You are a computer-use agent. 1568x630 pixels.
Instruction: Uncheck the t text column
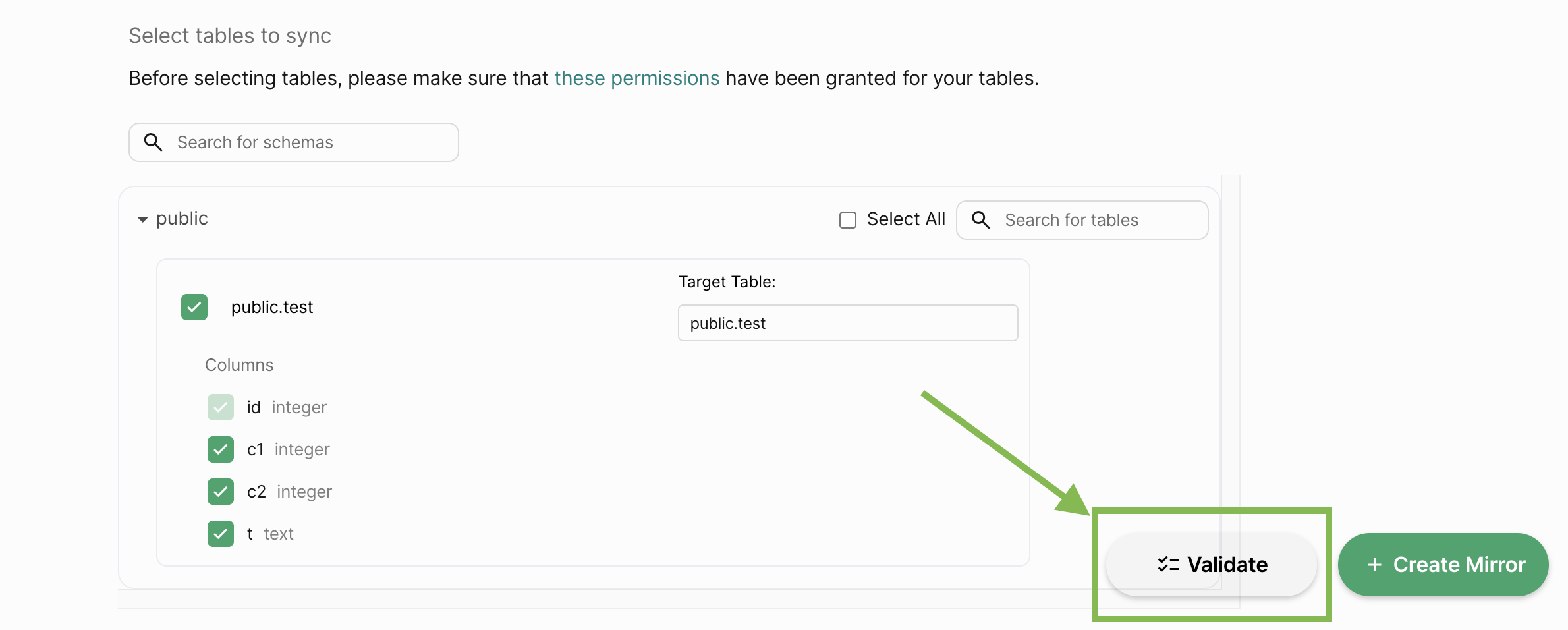[221, 534]
